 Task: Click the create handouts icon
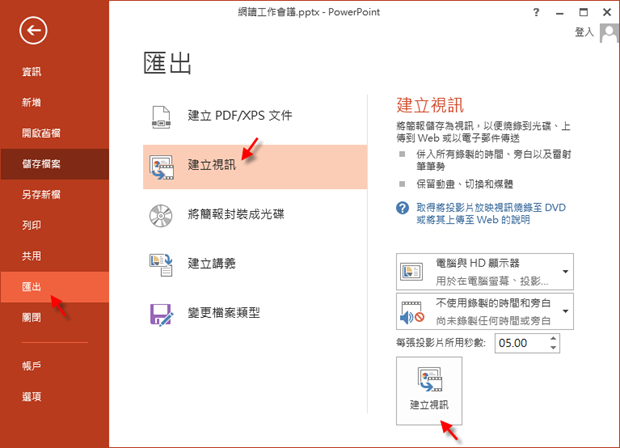(x=161, y=265)
